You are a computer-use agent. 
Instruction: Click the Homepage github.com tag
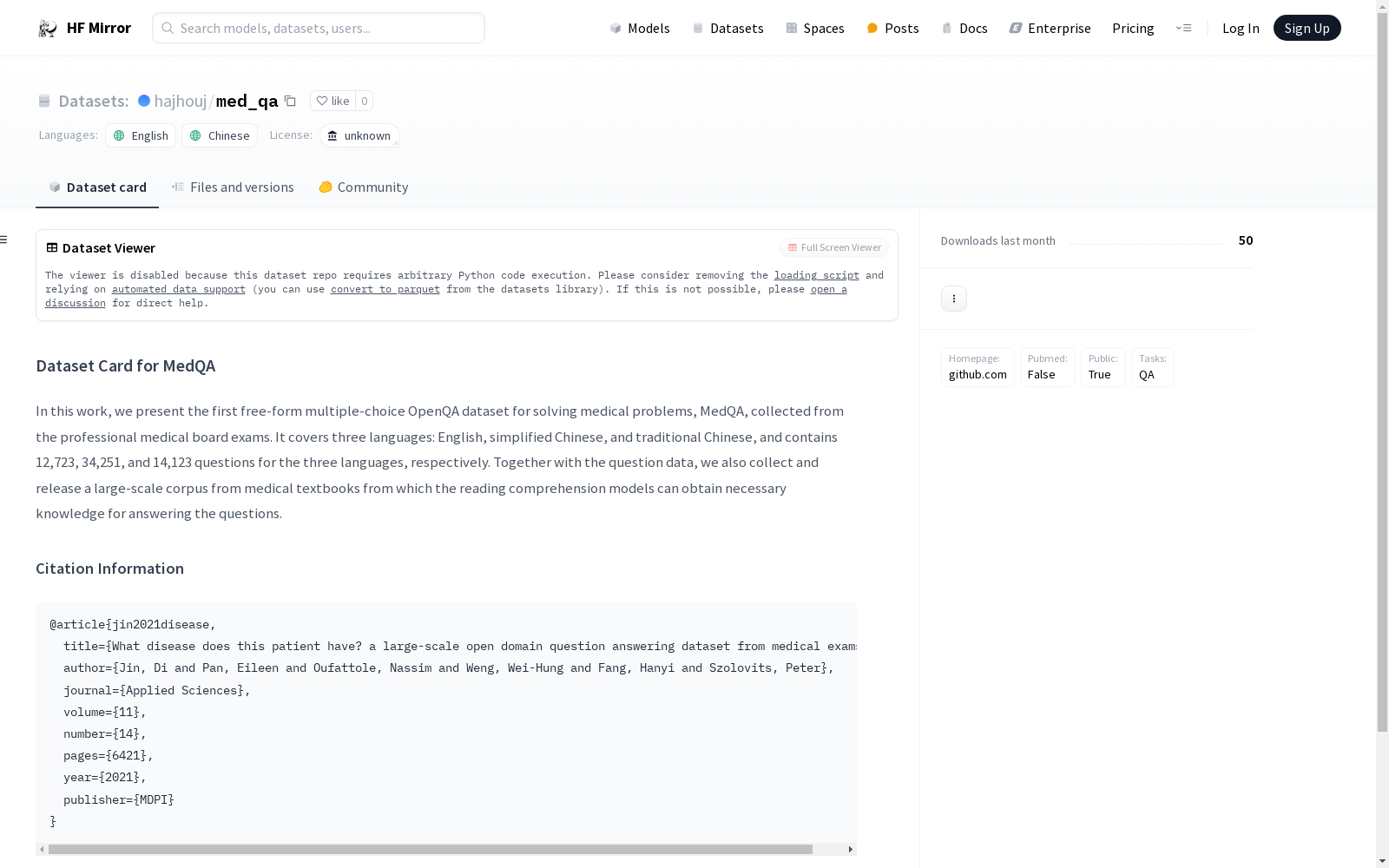tap(978, 367)
